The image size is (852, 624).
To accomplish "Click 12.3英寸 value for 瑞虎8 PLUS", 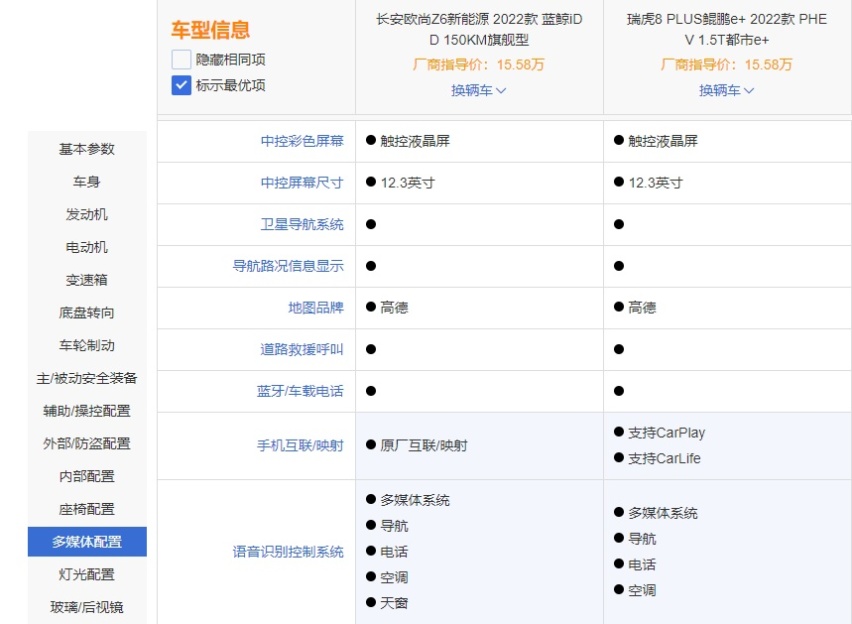I will coord(655,183).
